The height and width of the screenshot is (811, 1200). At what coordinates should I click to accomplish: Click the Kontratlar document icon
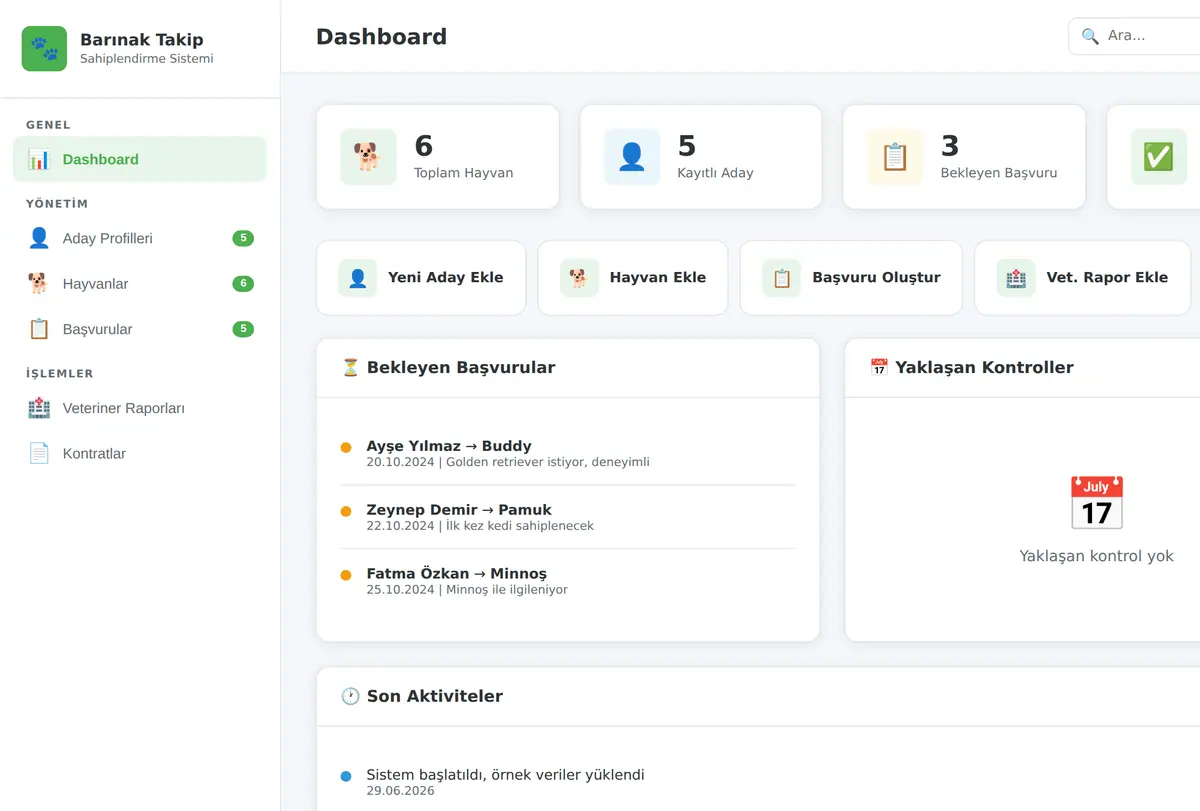(39, 453)
